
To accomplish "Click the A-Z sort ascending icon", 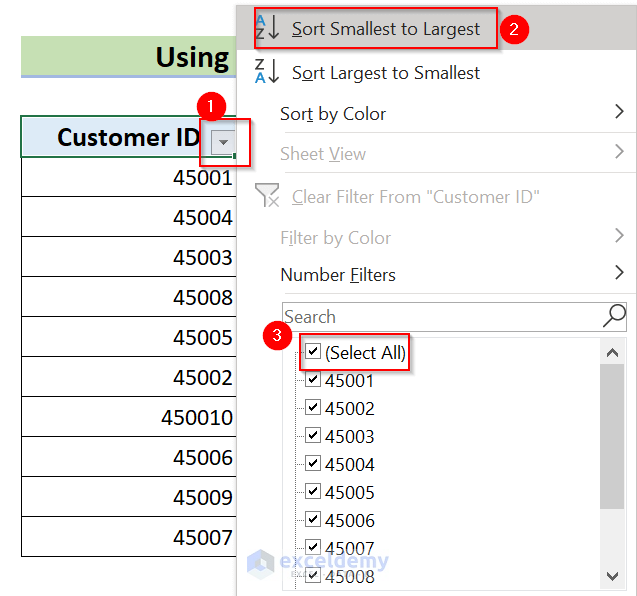I will [267, 29].
